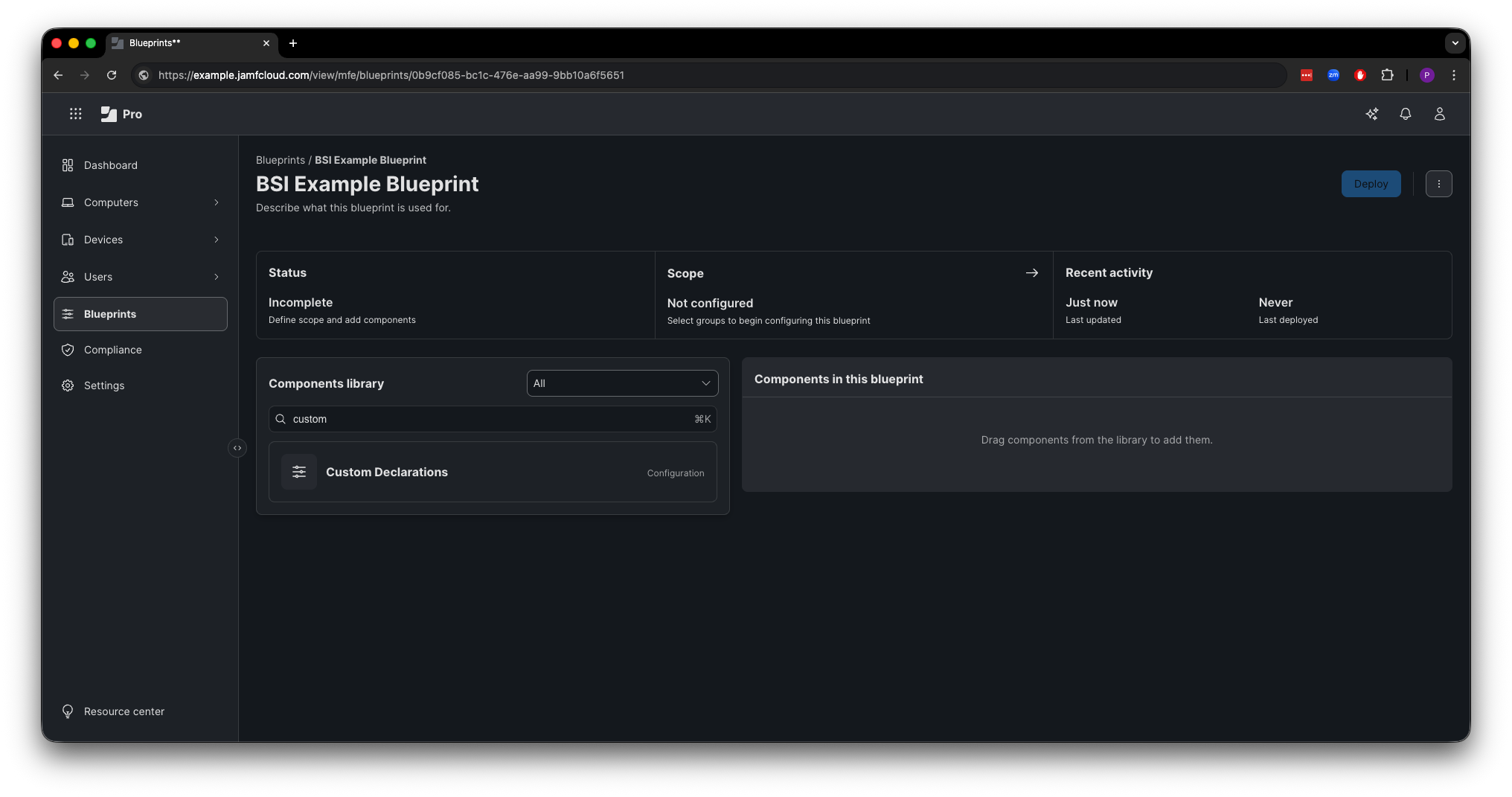Screen dimensions: 1512x797
Task: Expand the Computers section chevron
Action: coord(216,202)
